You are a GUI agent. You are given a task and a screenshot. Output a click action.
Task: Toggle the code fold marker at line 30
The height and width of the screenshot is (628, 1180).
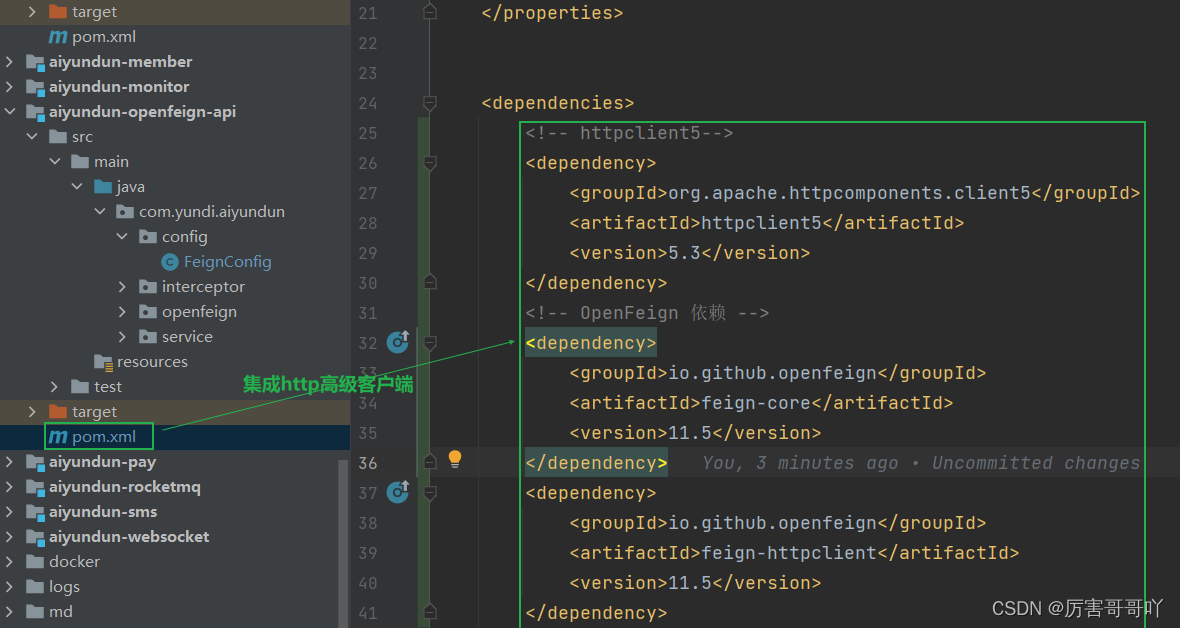pos(430,282)
